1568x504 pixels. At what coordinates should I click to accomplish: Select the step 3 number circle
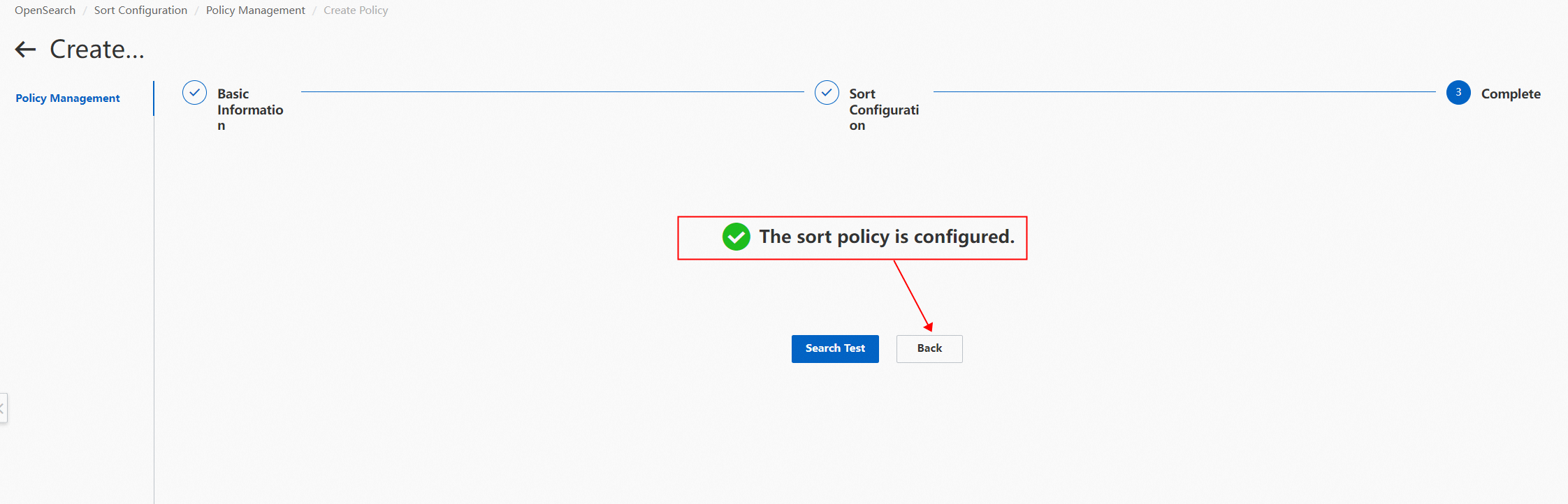coord(1458,93)
